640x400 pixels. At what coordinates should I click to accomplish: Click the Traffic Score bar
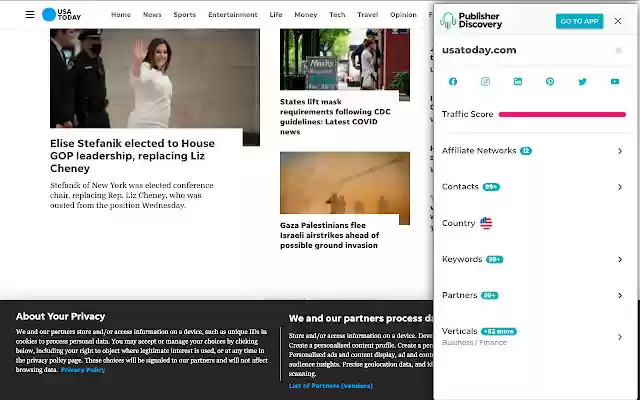(x=562, y=115)
